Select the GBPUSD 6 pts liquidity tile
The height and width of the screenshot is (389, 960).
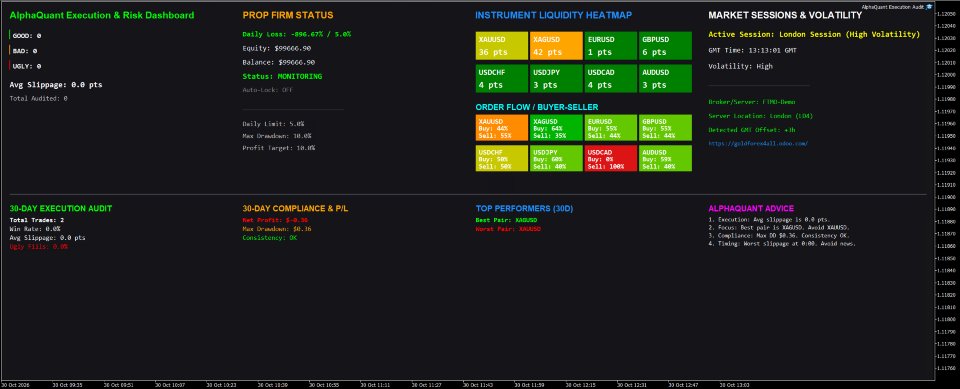click(x=665, y=46)
